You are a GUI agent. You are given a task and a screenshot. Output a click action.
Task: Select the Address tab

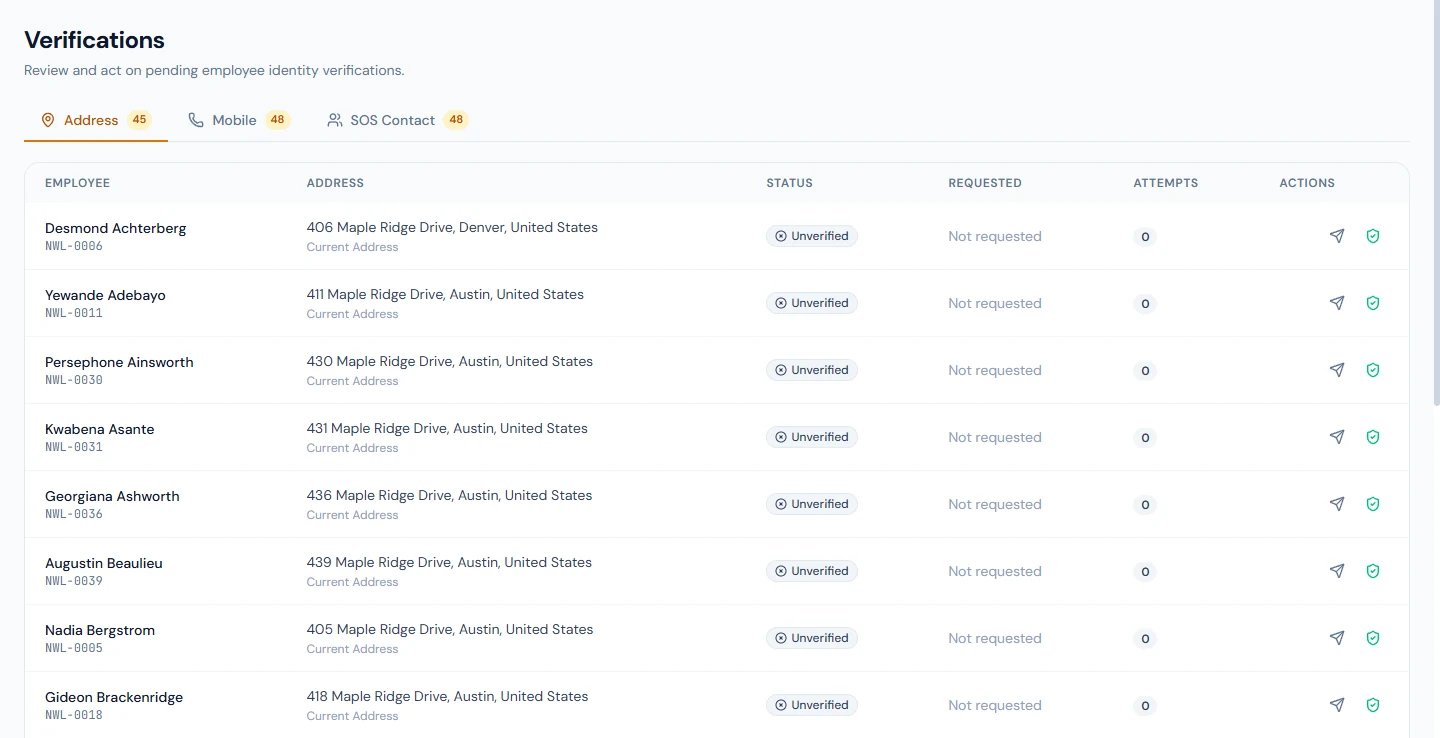[96, 120]
